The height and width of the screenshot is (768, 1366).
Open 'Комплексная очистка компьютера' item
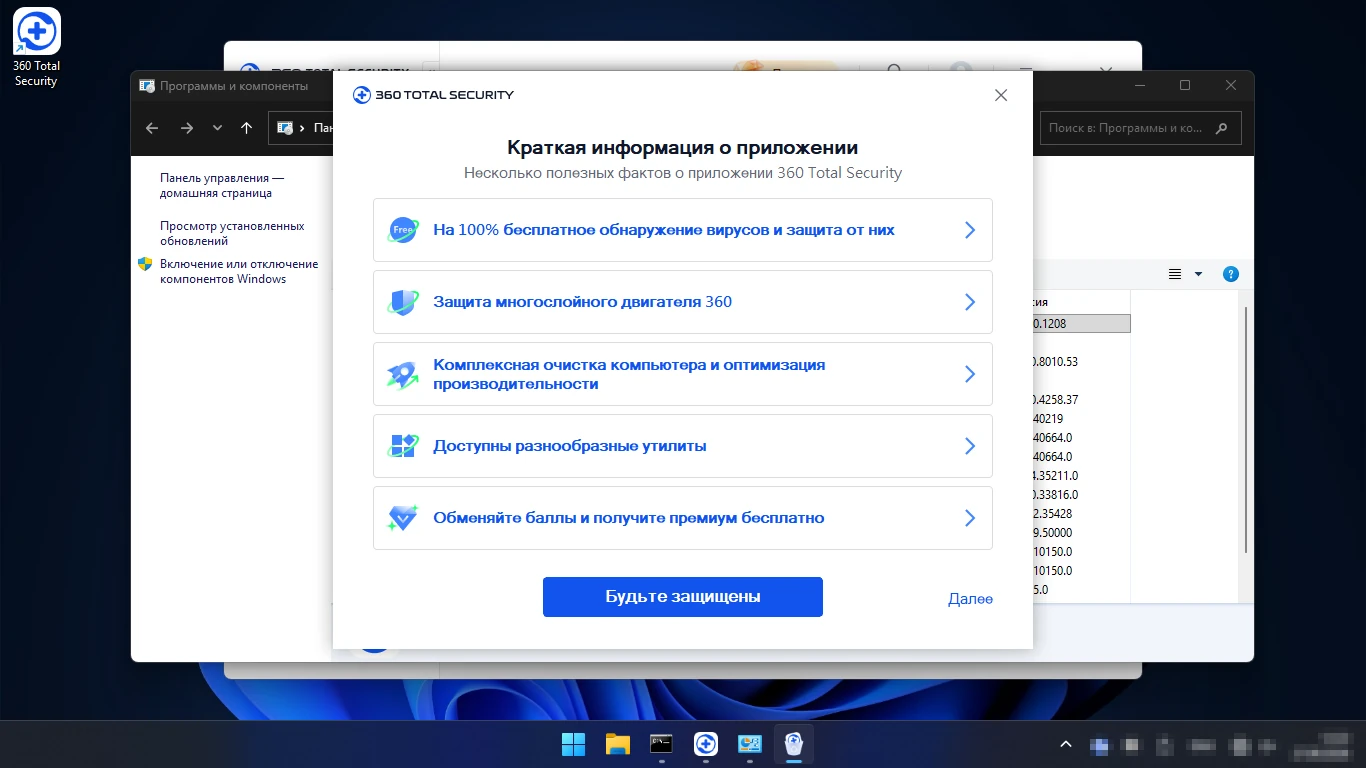click(x=683, y=374)
